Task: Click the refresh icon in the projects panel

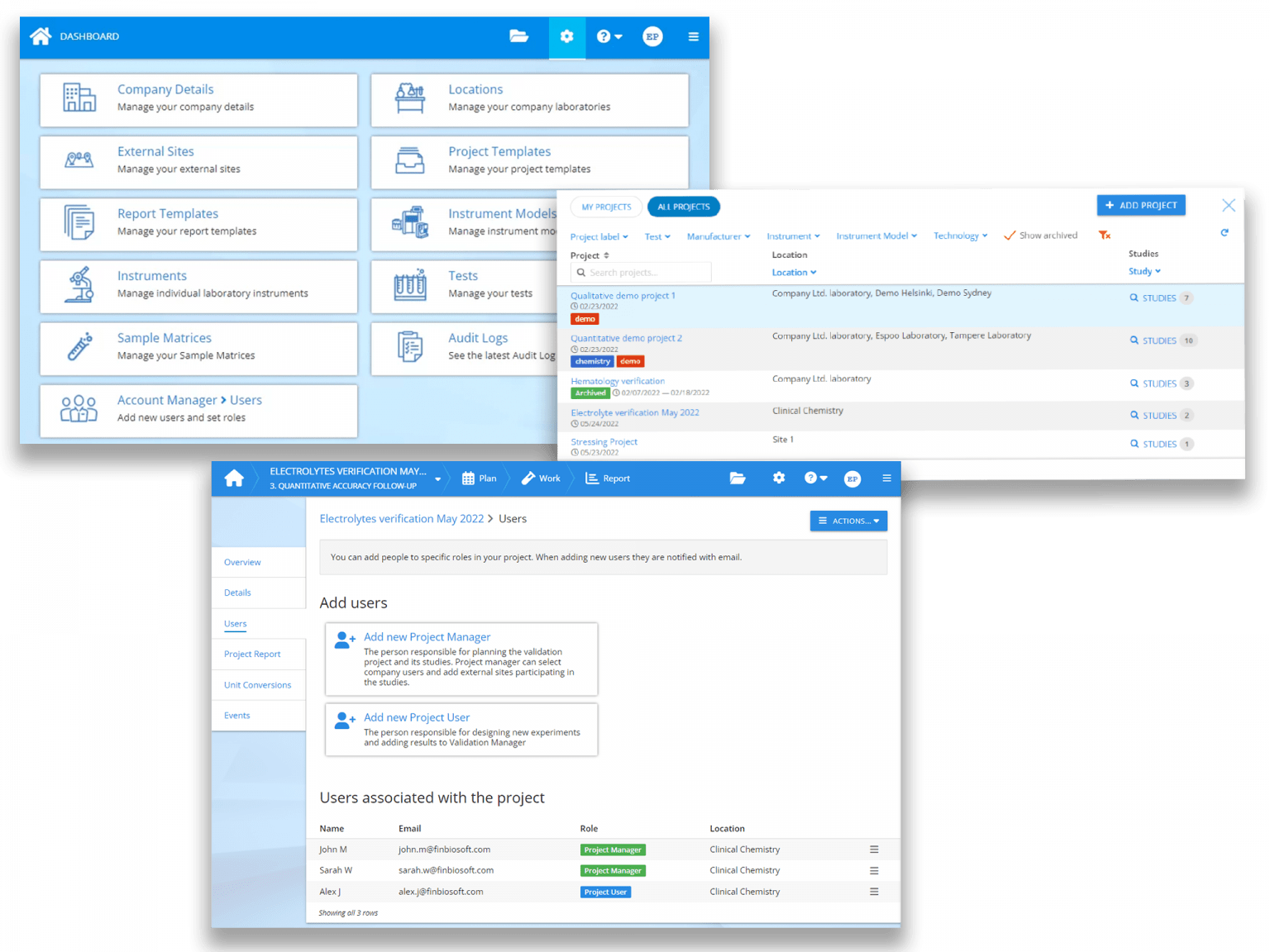Action: point(1225,232)
